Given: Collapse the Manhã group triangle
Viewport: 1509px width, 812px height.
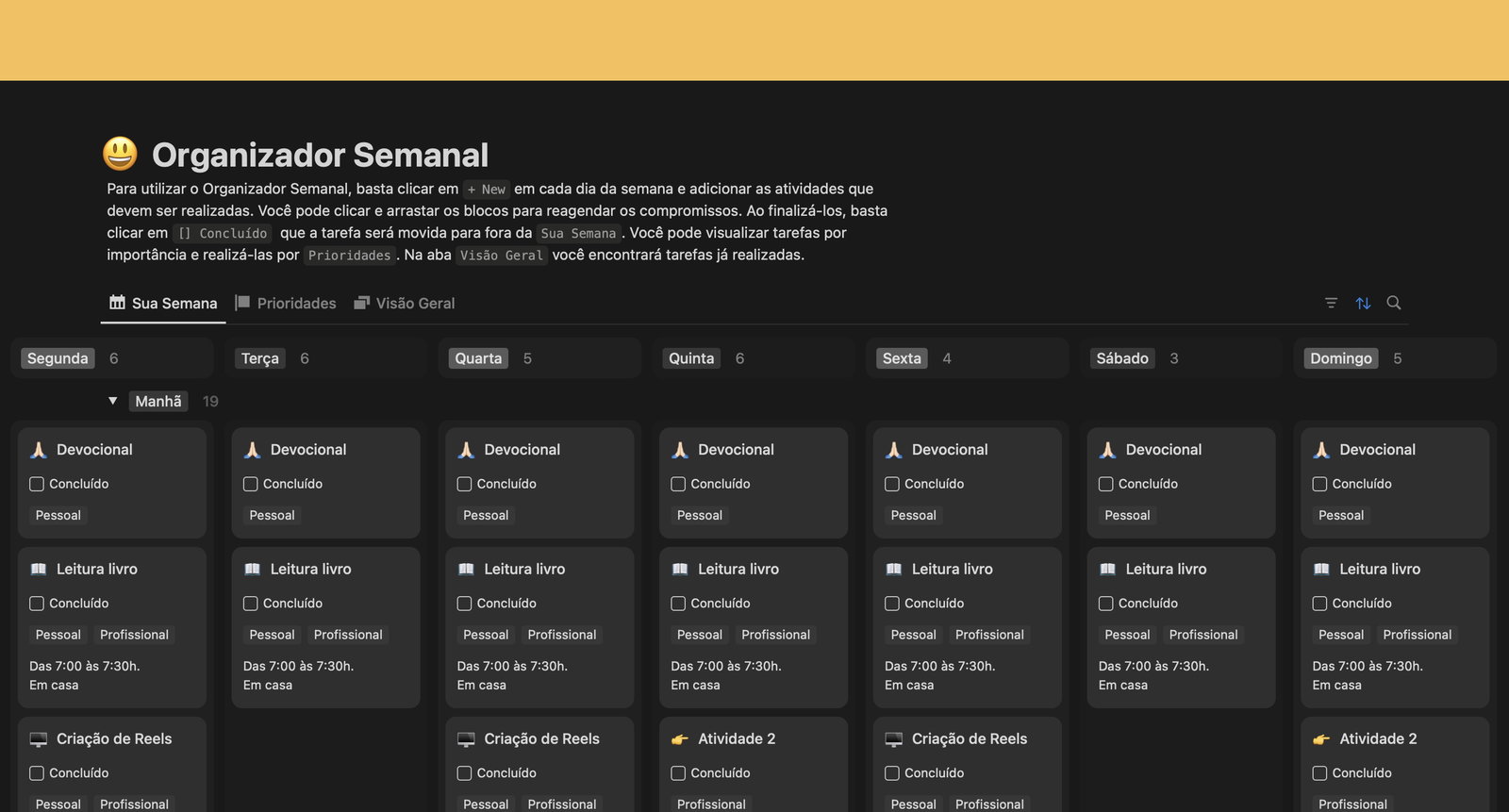Looking at the screenshot, I should click(113, 401).
